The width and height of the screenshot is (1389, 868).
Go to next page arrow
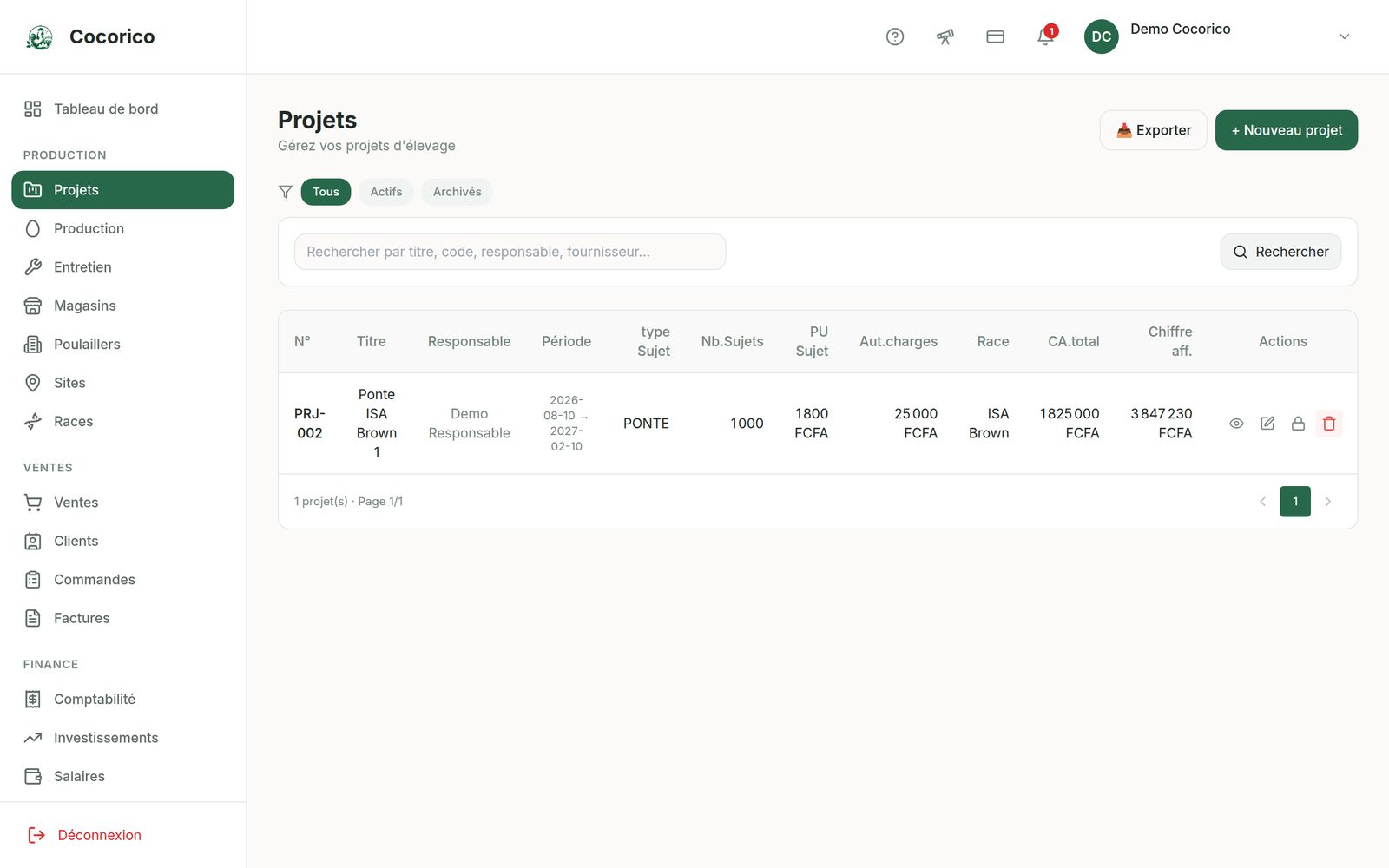1327,502
